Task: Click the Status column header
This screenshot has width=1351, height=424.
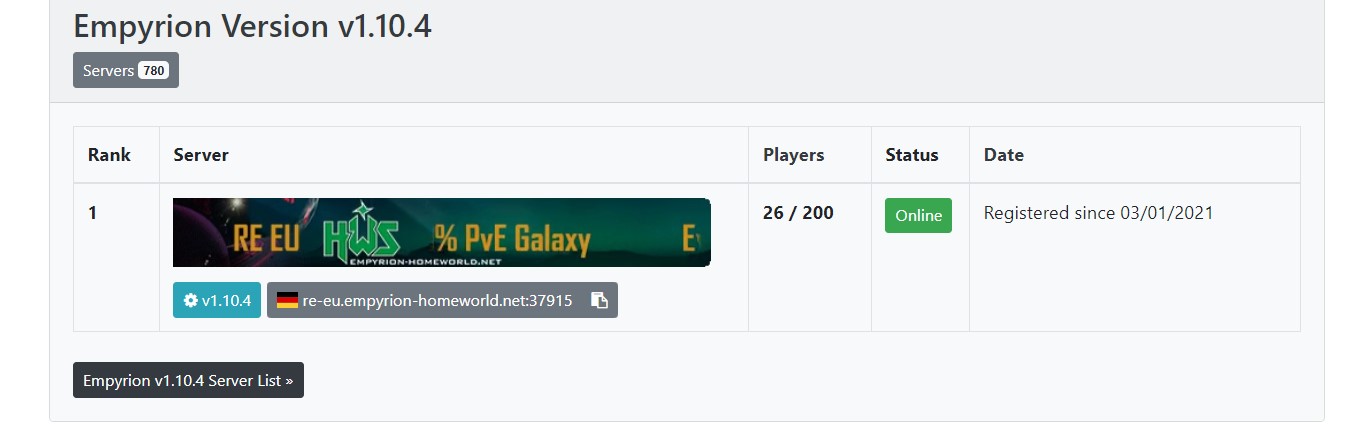Action: coord(911,155)
